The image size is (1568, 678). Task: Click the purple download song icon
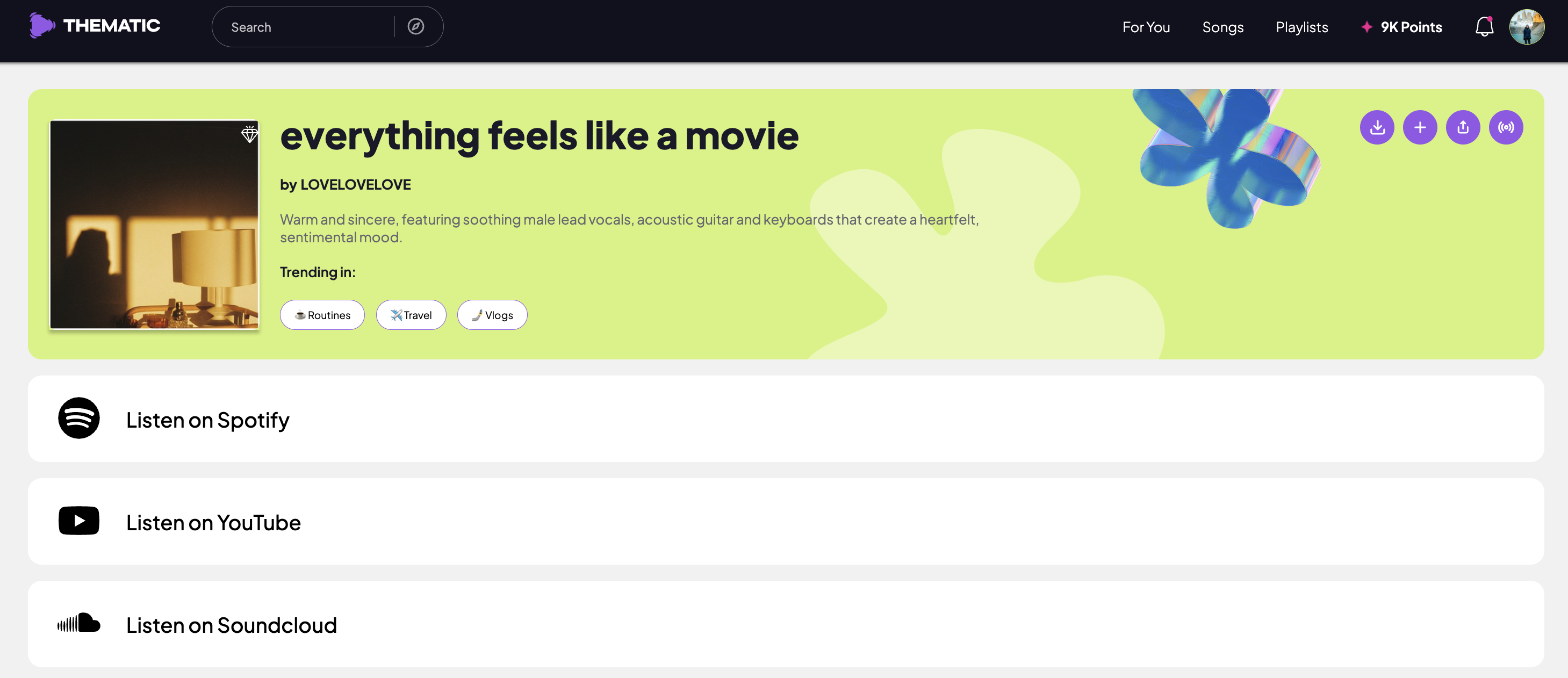[1376, 127]
